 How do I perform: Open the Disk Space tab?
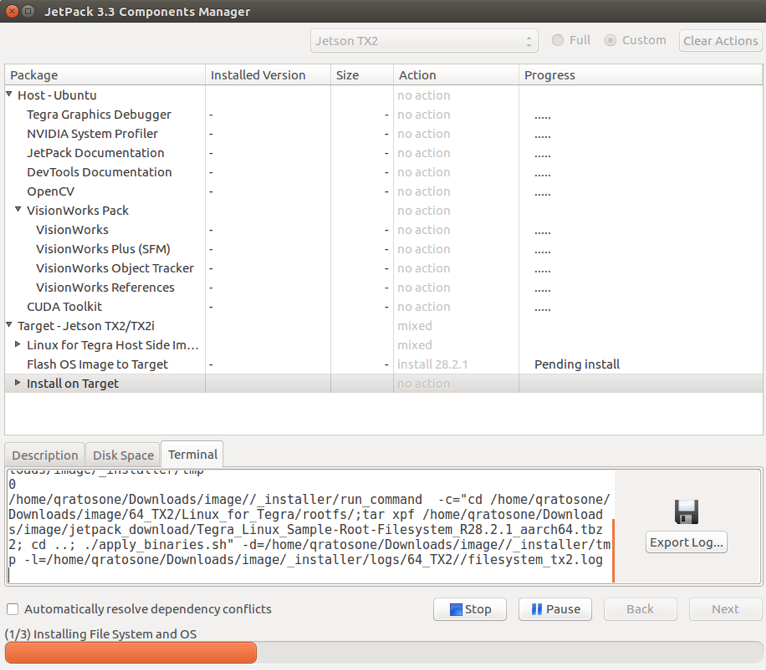click(123, 455)
